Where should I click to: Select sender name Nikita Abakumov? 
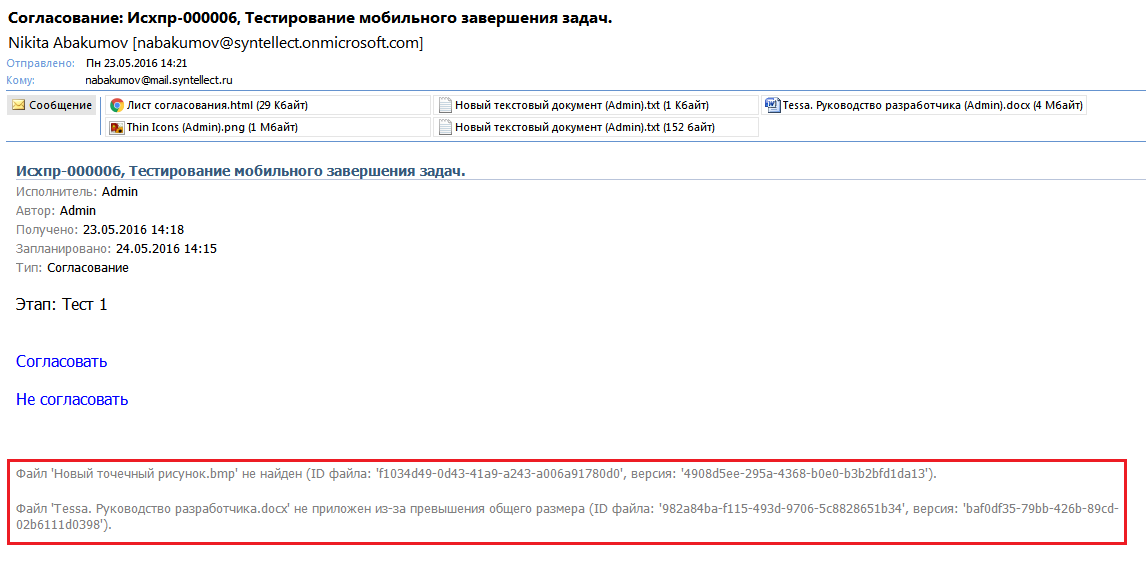coord(68,43)
